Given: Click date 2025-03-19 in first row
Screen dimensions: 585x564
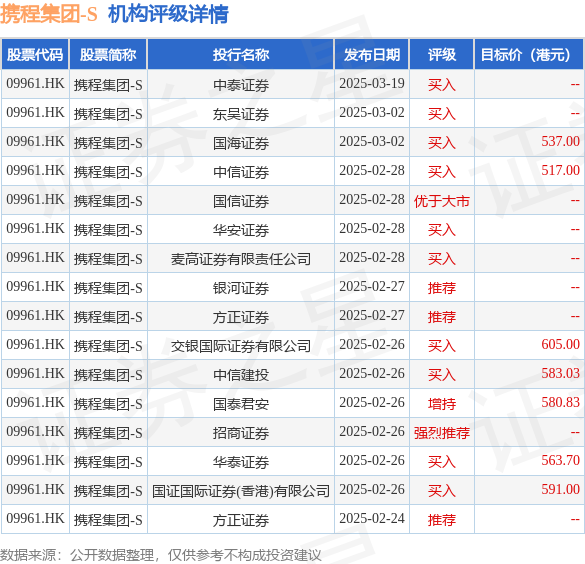Looking at the screenshot, I should tap(372, 84).
